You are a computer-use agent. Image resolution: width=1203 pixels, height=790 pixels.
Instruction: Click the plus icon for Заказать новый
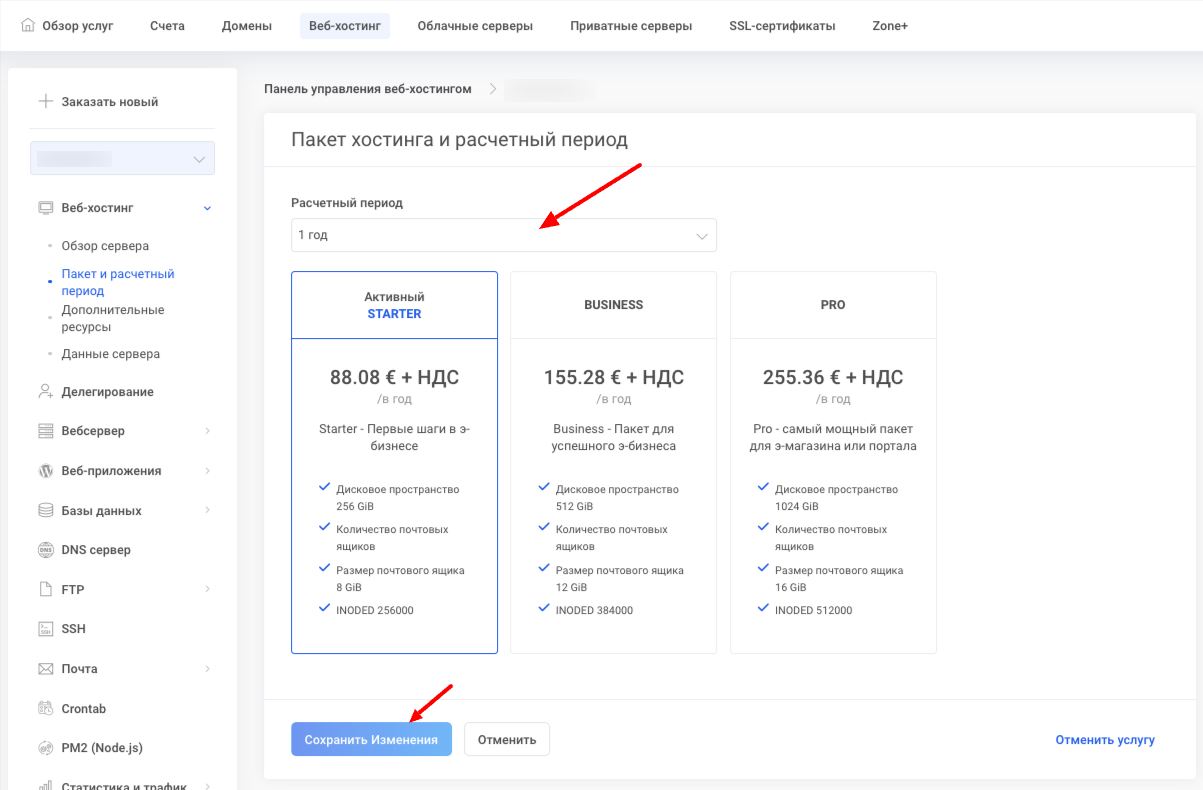coord(45,101)
